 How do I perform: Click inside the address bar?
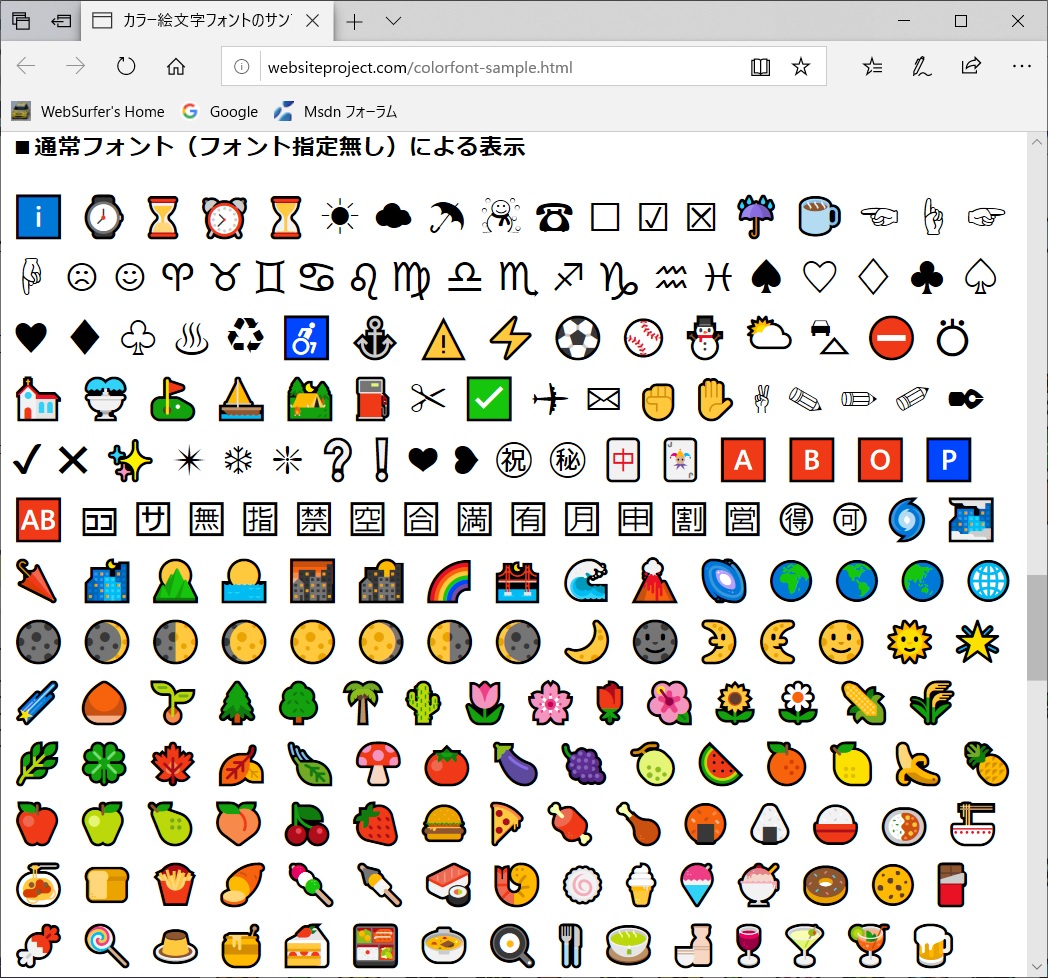coord(450,67)
